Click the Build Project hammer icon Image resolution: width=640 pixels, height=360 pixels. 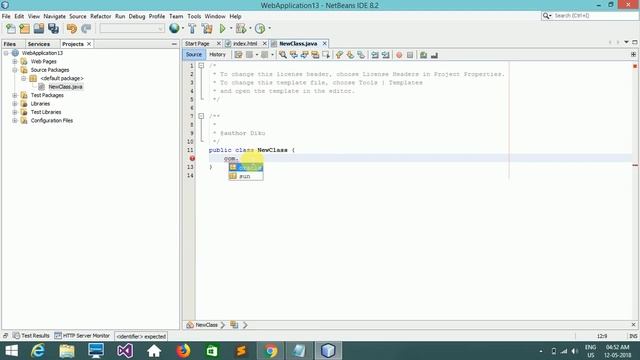192,29
